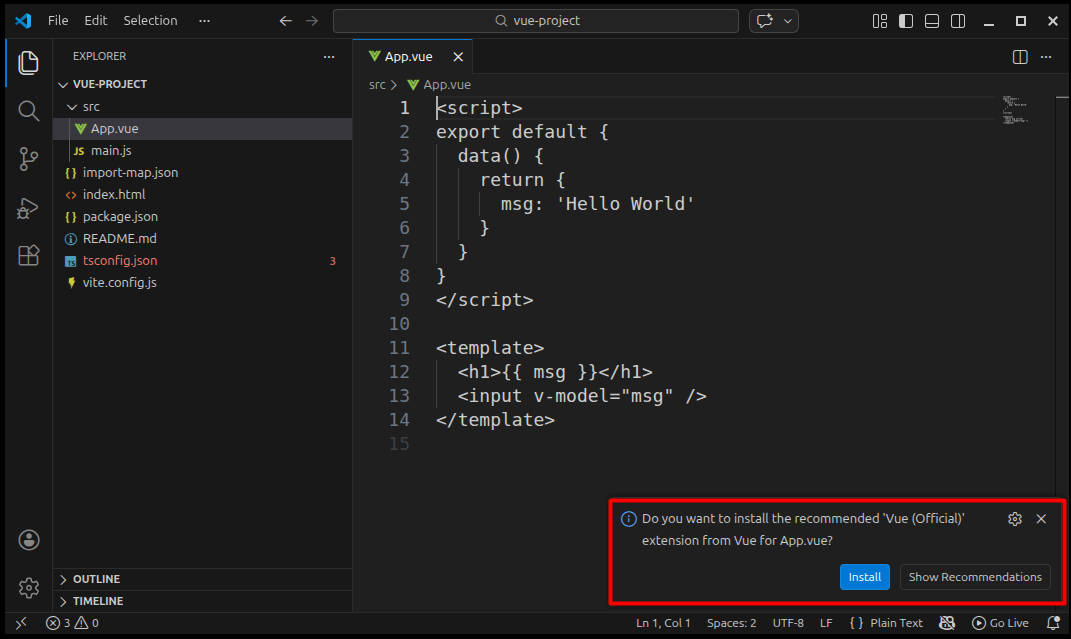Image resolution: width=1071 pixels, height=639 pixels.
Task: Open editor More Actions menu
Action: (1046, 57)
